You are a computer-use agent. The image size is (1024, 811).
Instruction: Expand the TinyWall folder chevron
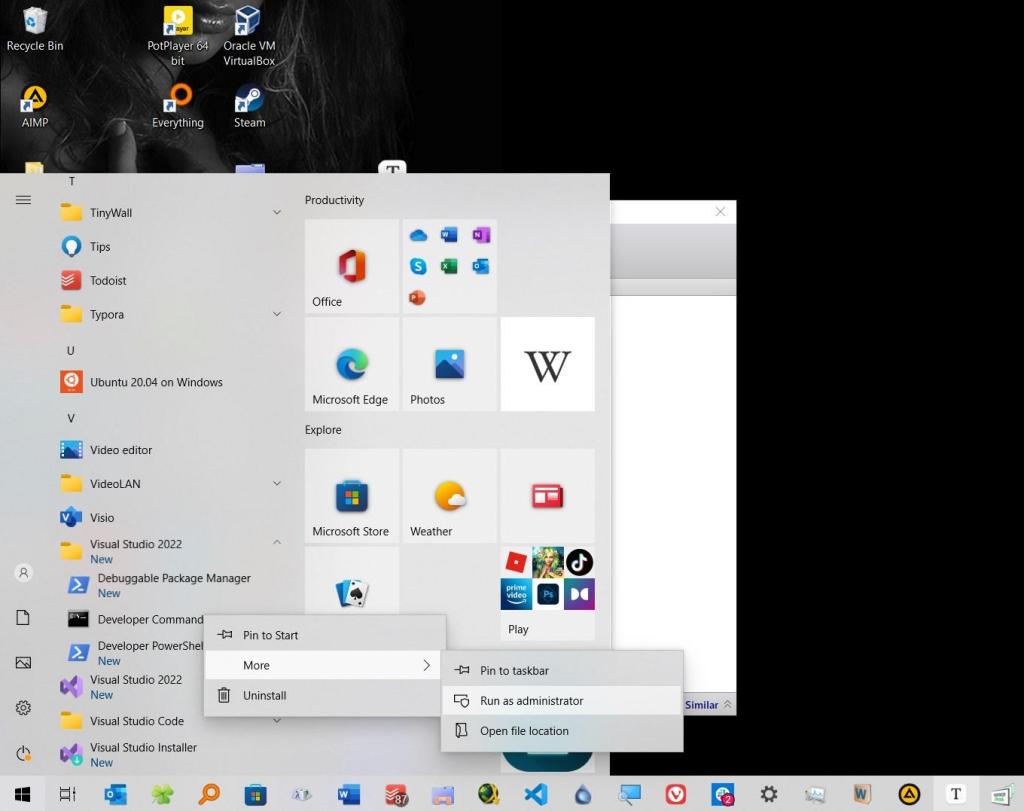tap(277, 213)
